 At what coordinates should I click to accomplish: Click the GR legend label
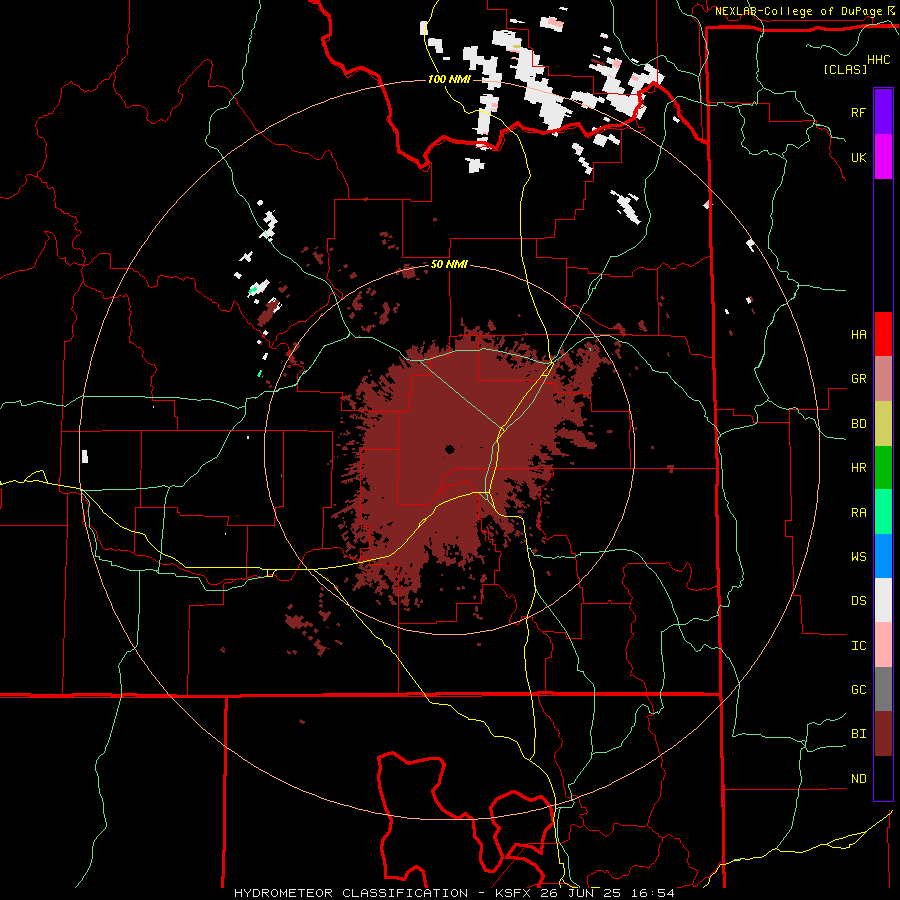(858, 379)
